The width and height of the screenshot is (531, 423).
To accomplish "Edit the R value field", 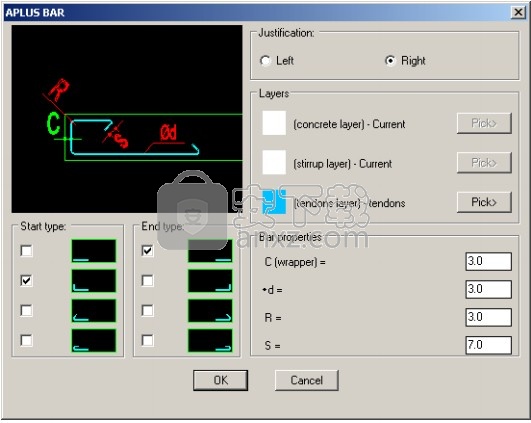I will (x=488, y=317).
